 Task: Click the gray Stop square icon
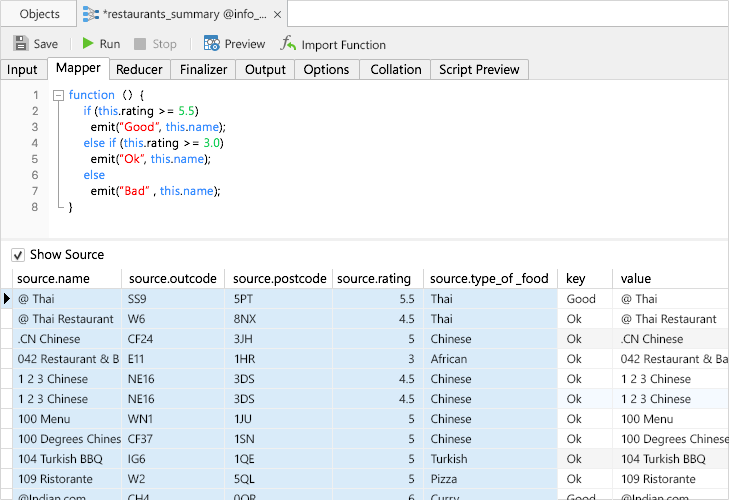tap(140, 44)
